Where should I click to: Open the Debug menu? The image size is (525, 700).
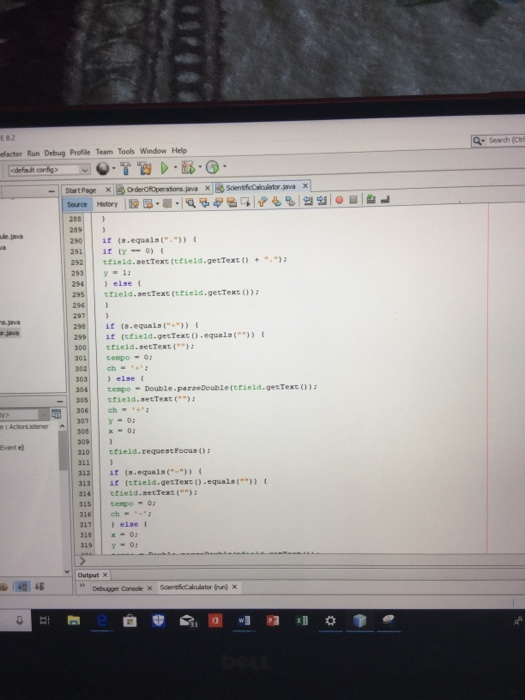click(x=54, y=153)
